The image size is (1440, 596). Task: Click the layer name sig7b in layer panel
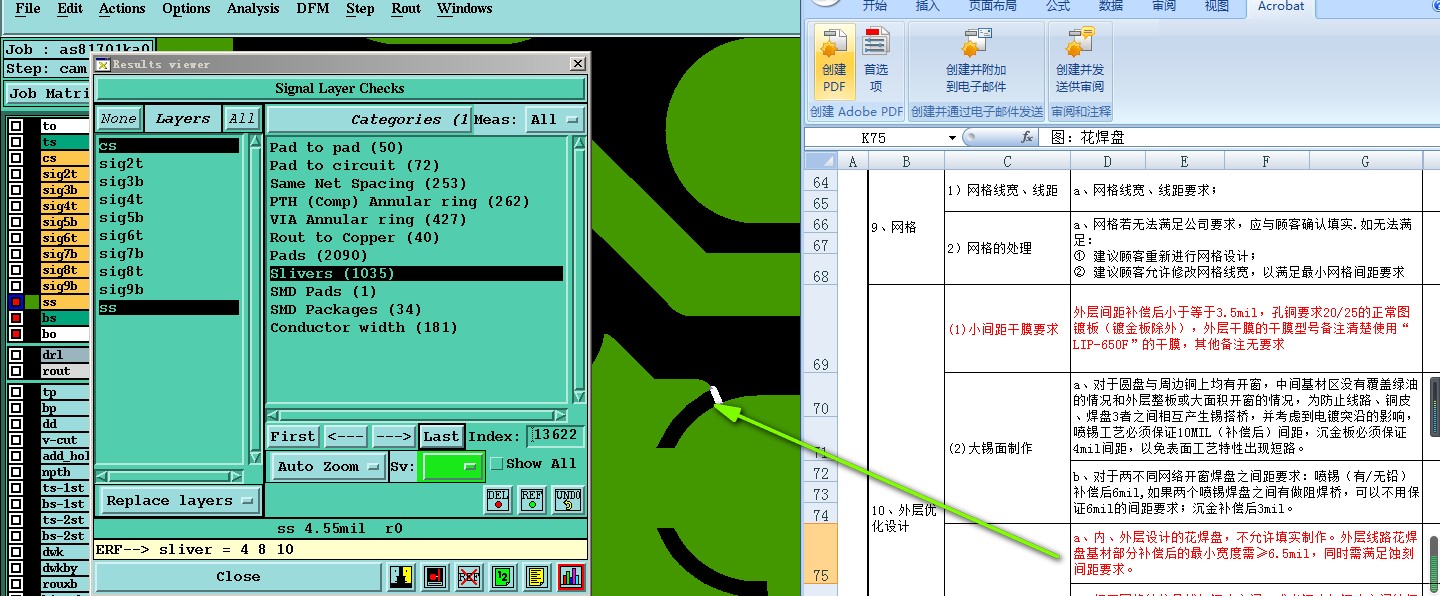(63, 254)
